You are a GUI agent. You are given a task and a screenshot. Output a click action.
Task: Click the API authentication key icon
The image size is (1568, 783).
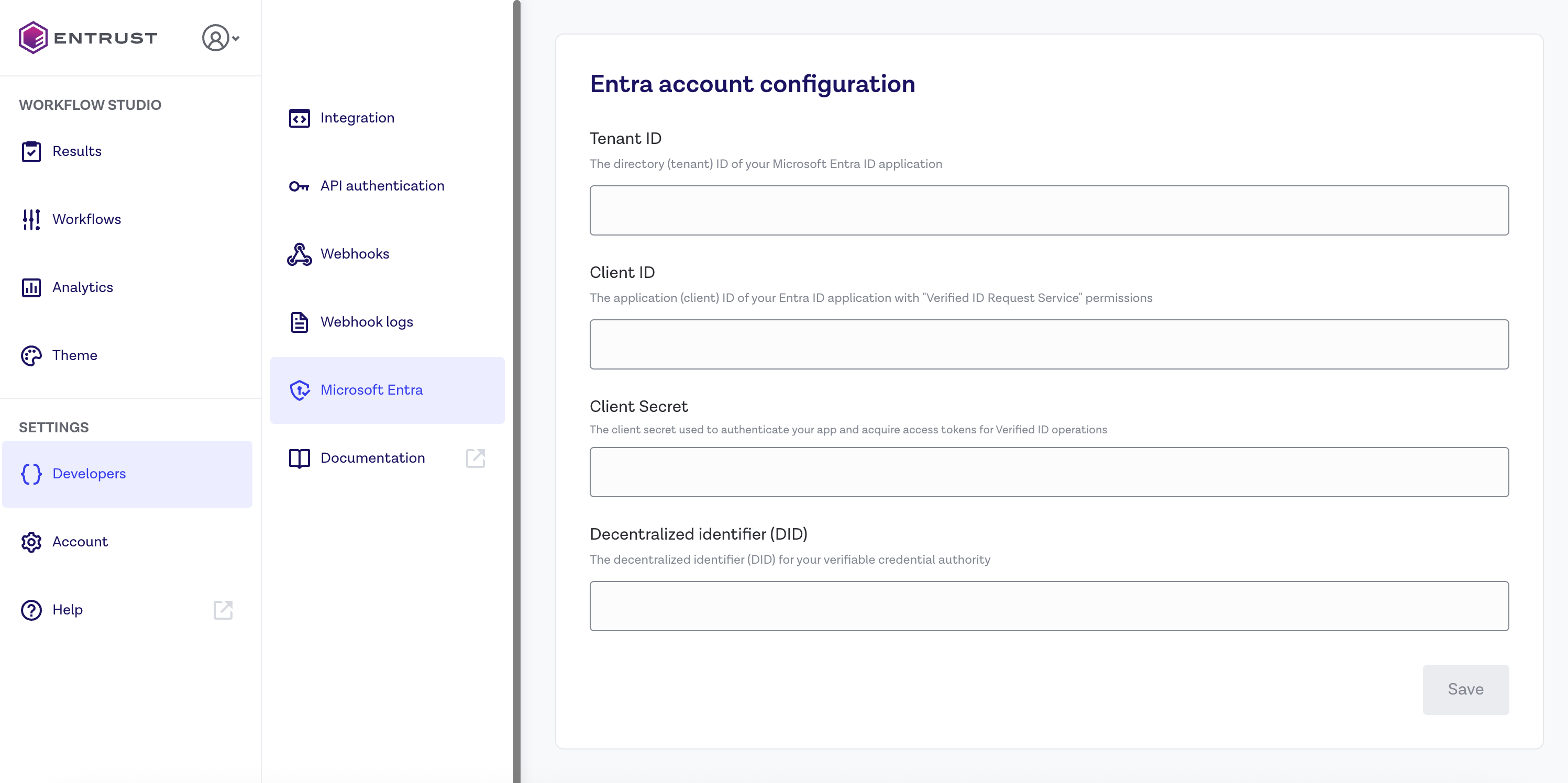point(299,186)
